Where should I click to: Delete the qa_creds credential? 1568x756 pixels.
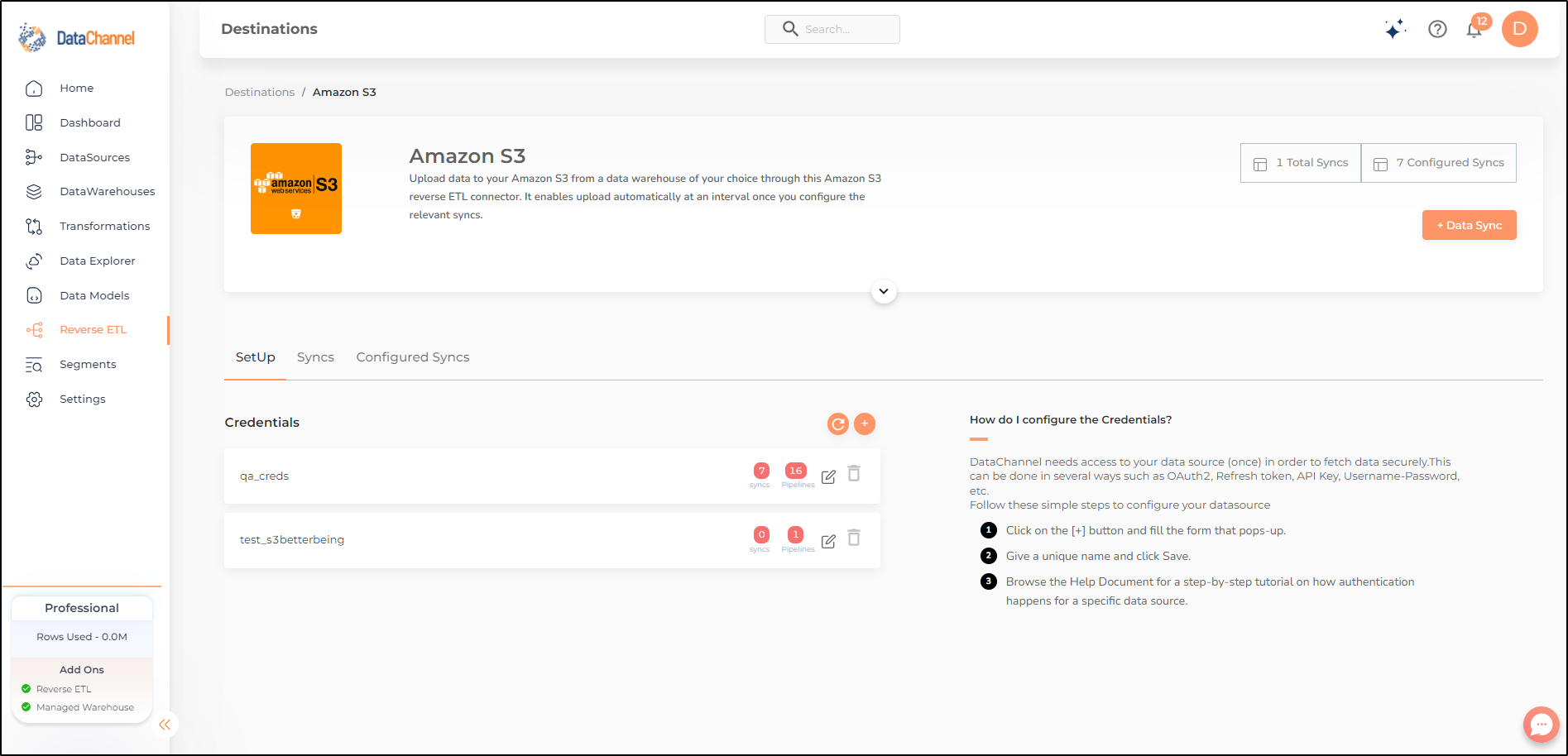(x=854, y=473)
